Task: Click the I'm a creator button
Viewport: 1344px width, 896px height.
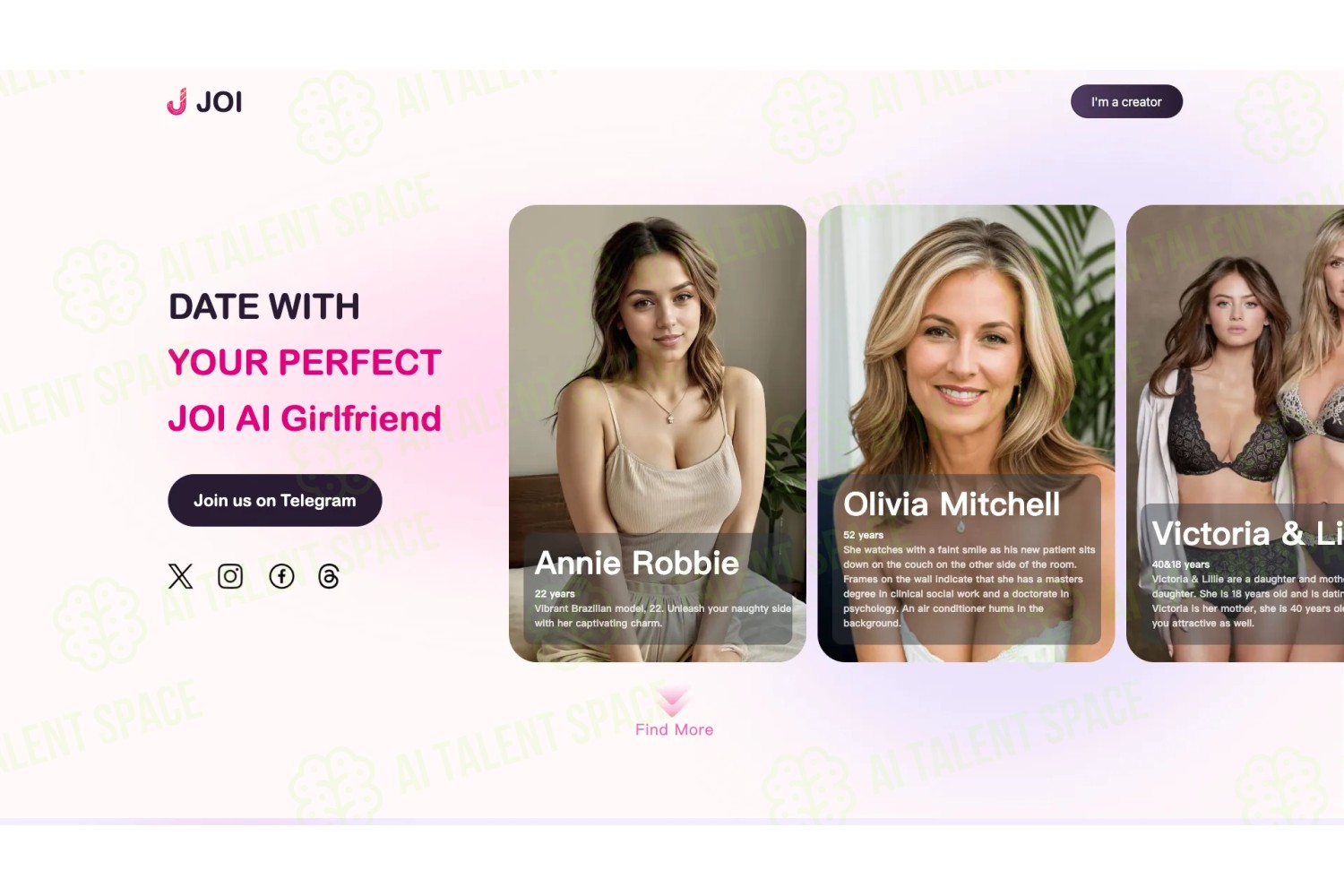Action: [x=1126, y=101]
